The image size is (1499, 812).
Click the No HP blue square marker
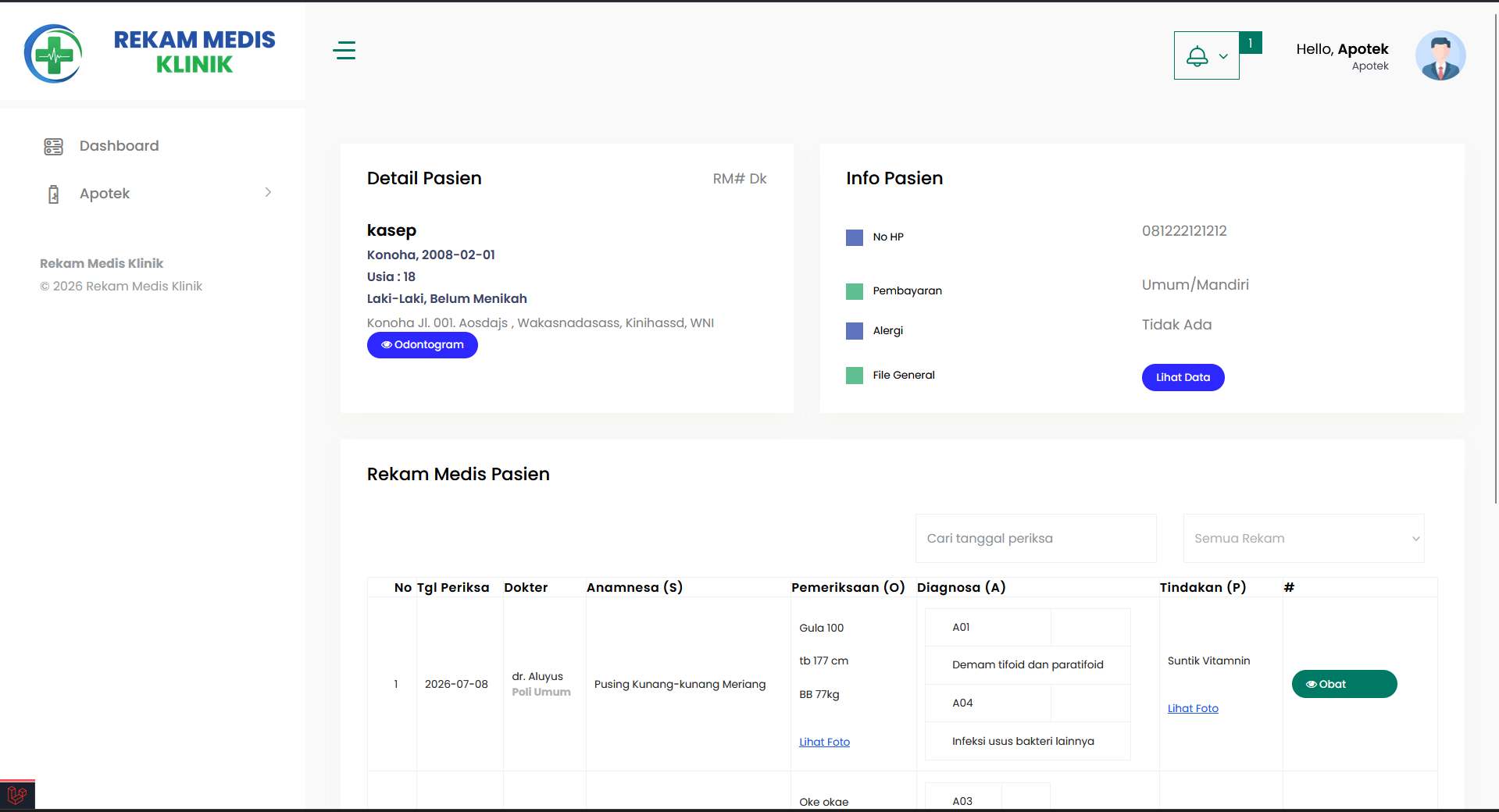(855, 237)
